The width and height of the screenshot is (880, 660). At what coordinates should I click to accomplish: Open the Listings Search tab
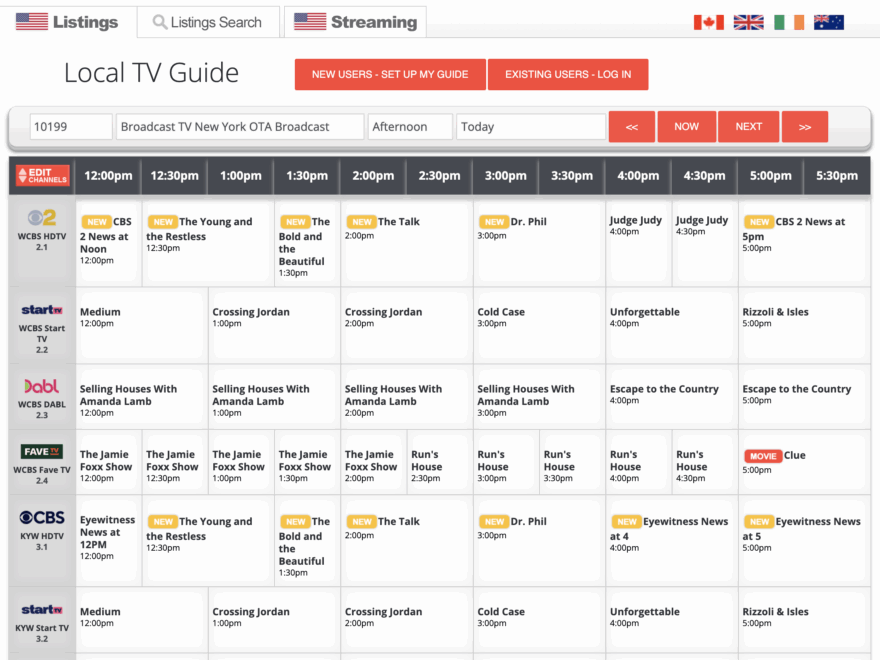[208, 21]
